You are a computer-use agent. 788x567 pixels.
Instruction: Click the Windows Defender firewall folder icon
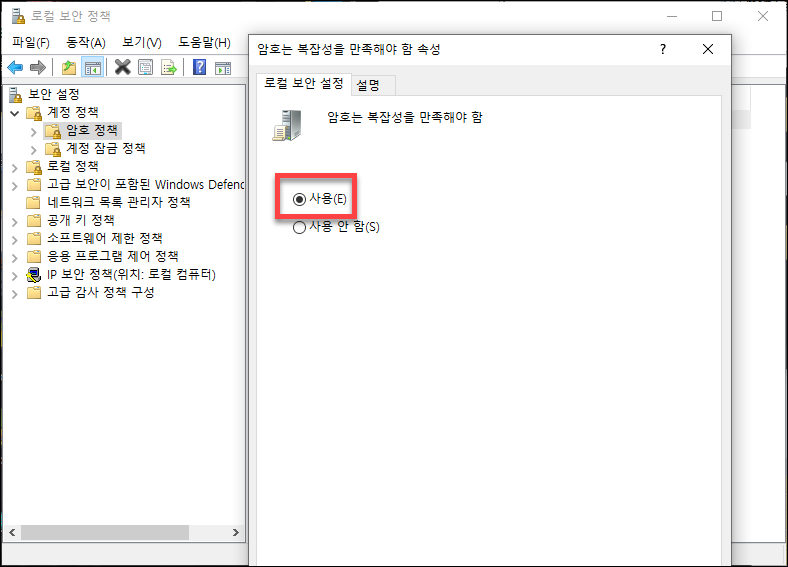(34, 184)
